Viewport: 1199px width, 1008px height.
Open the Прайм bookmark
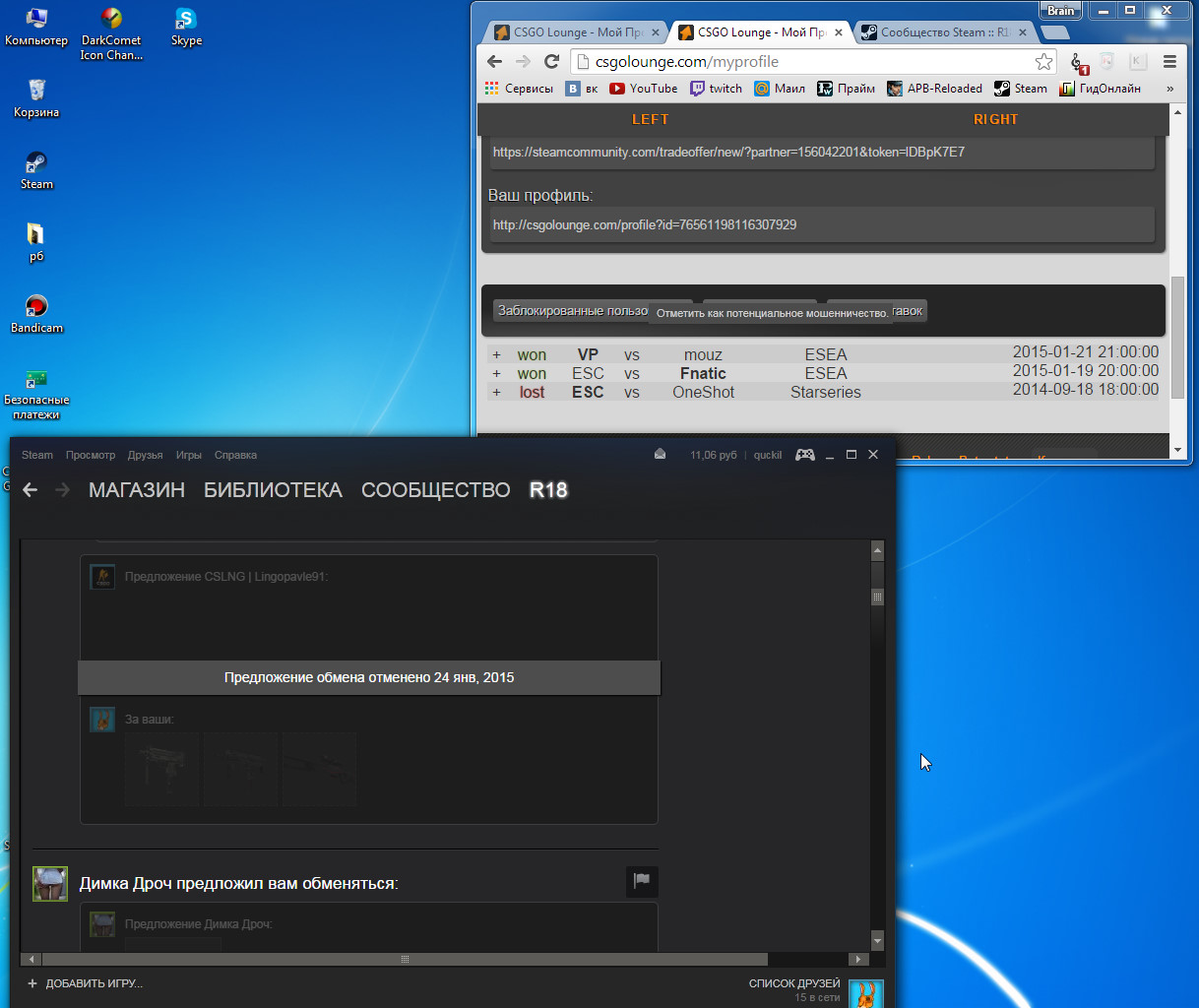coord(847,89)
